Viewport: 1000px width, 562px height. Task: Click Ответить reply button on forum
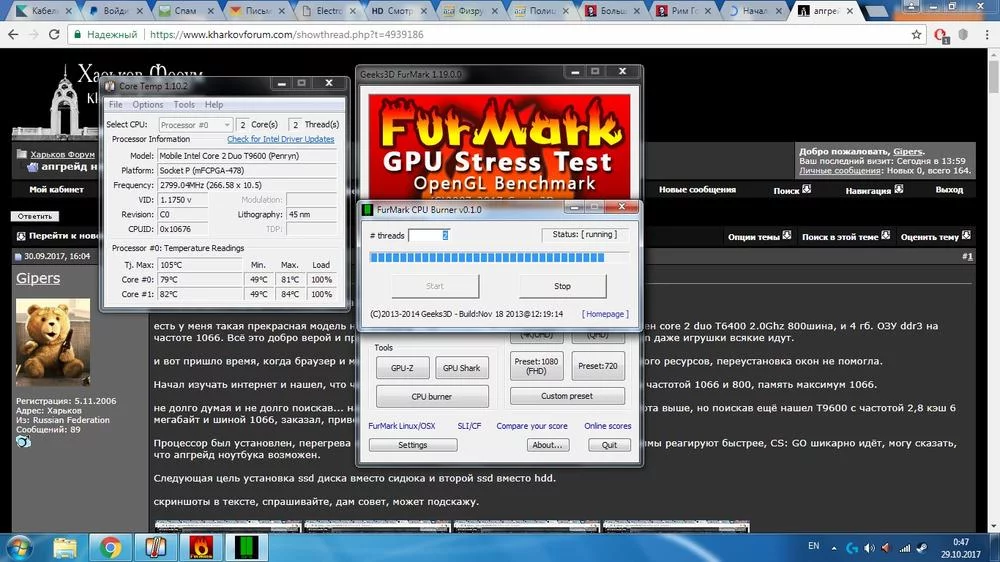click(35, 216)
